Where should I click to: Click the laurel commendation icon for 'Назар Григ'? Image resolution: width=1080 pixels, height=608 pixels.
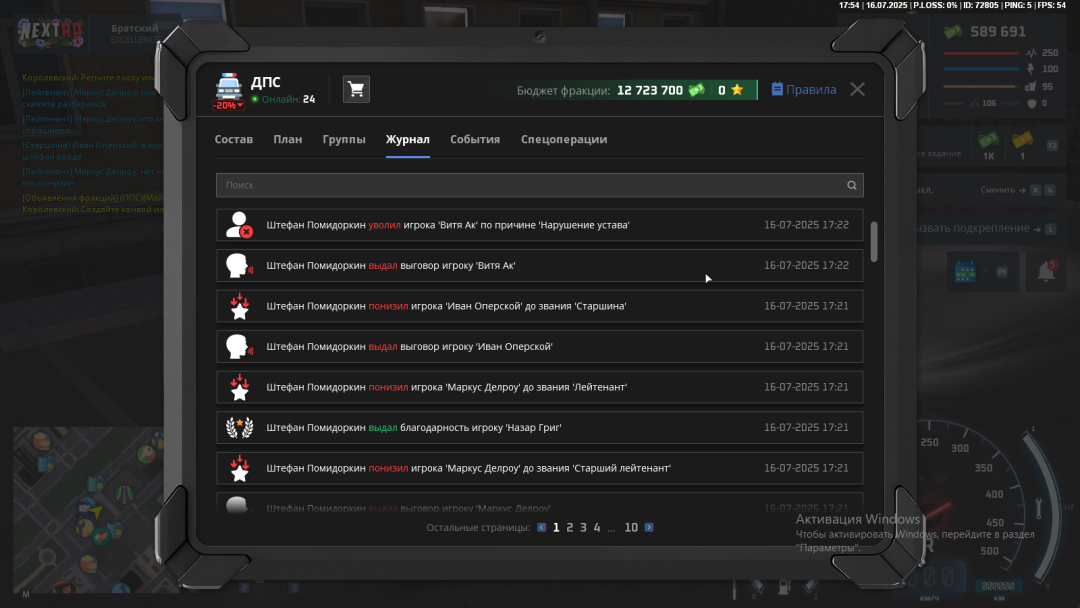point(239,428)
